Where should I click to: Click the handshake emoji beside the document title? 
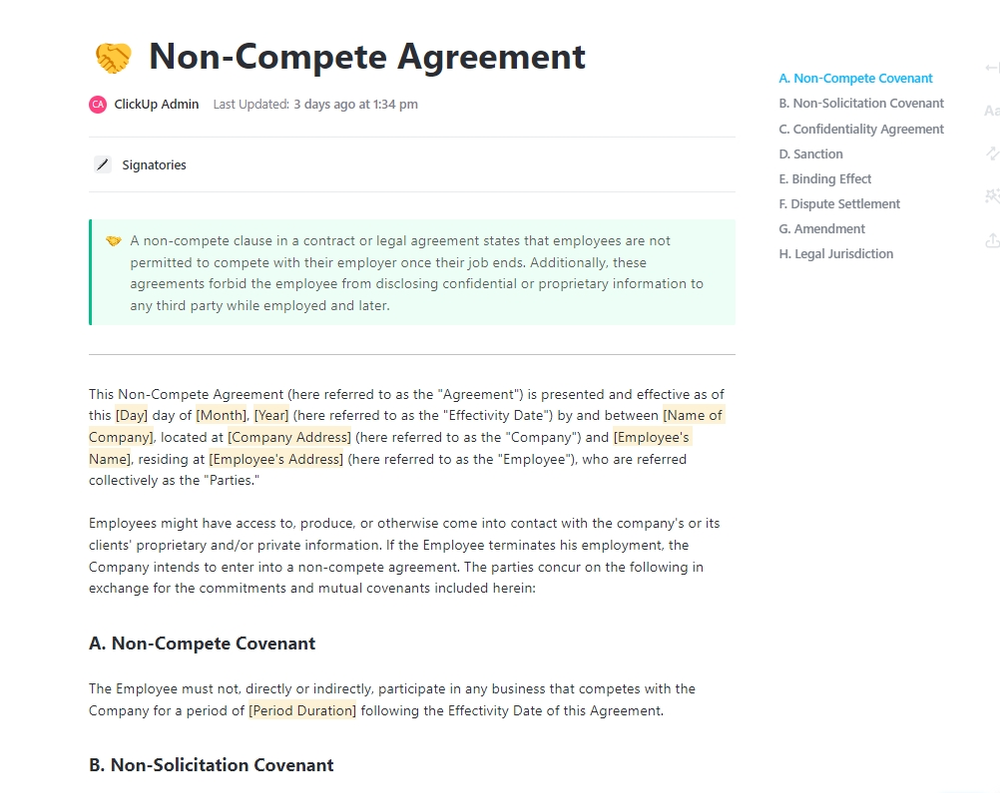tap(113, 57)
